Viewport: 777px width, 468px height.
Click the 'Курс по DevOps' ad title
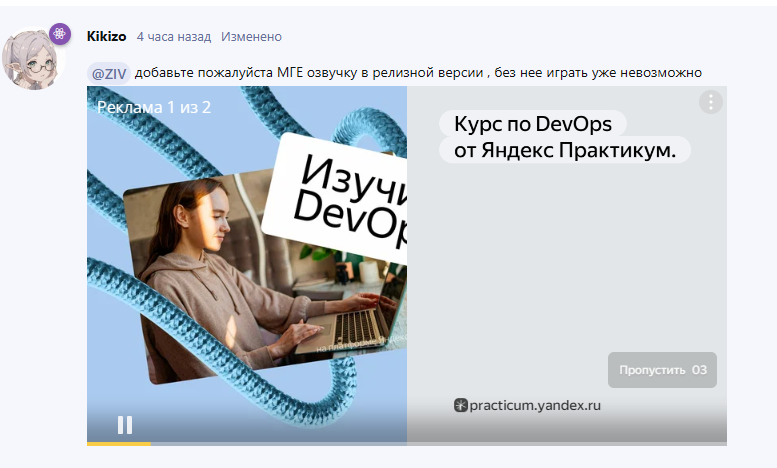533,124
